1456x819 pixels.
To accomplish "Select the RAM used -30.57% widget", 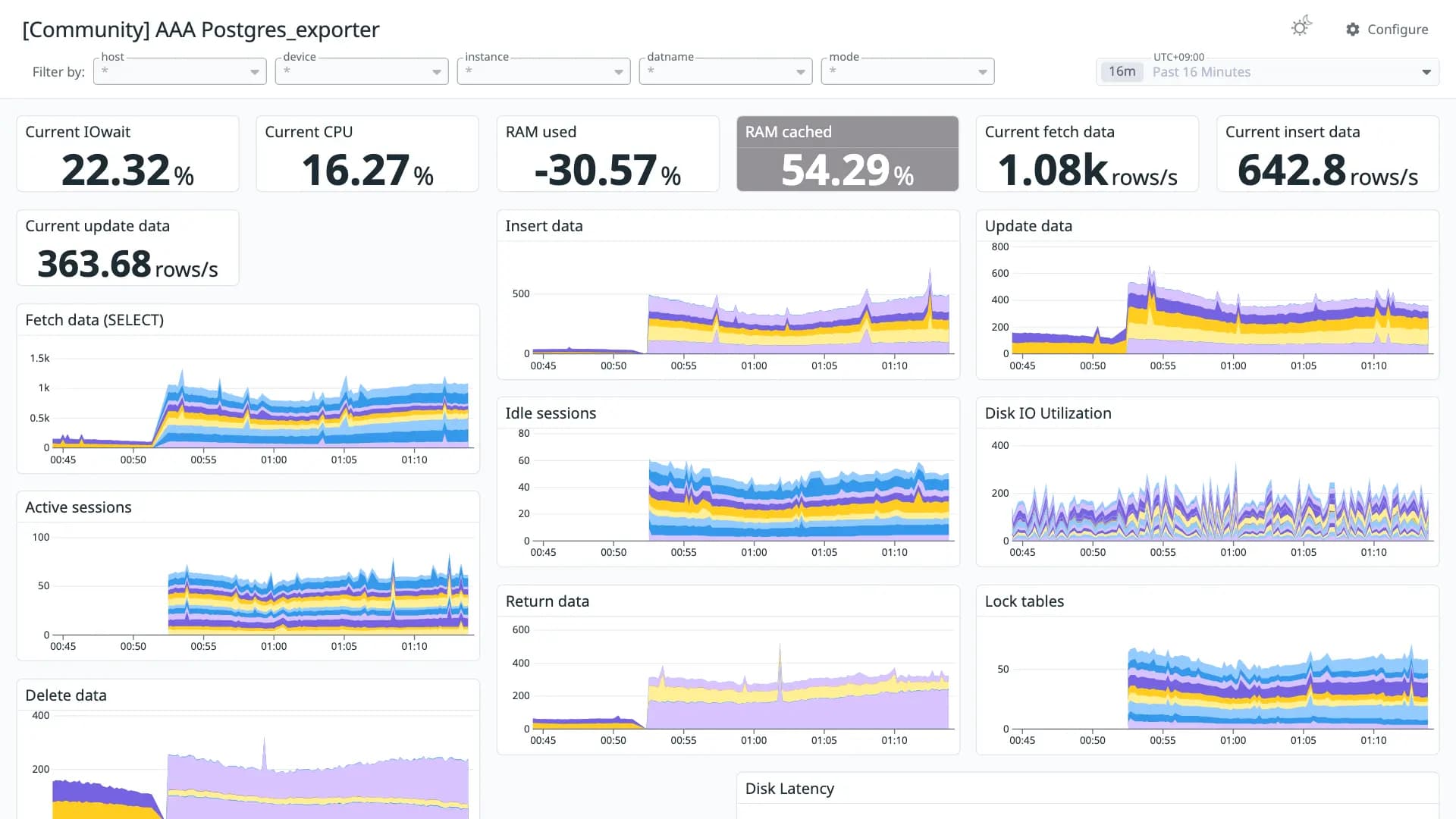I will coord(607,153).
